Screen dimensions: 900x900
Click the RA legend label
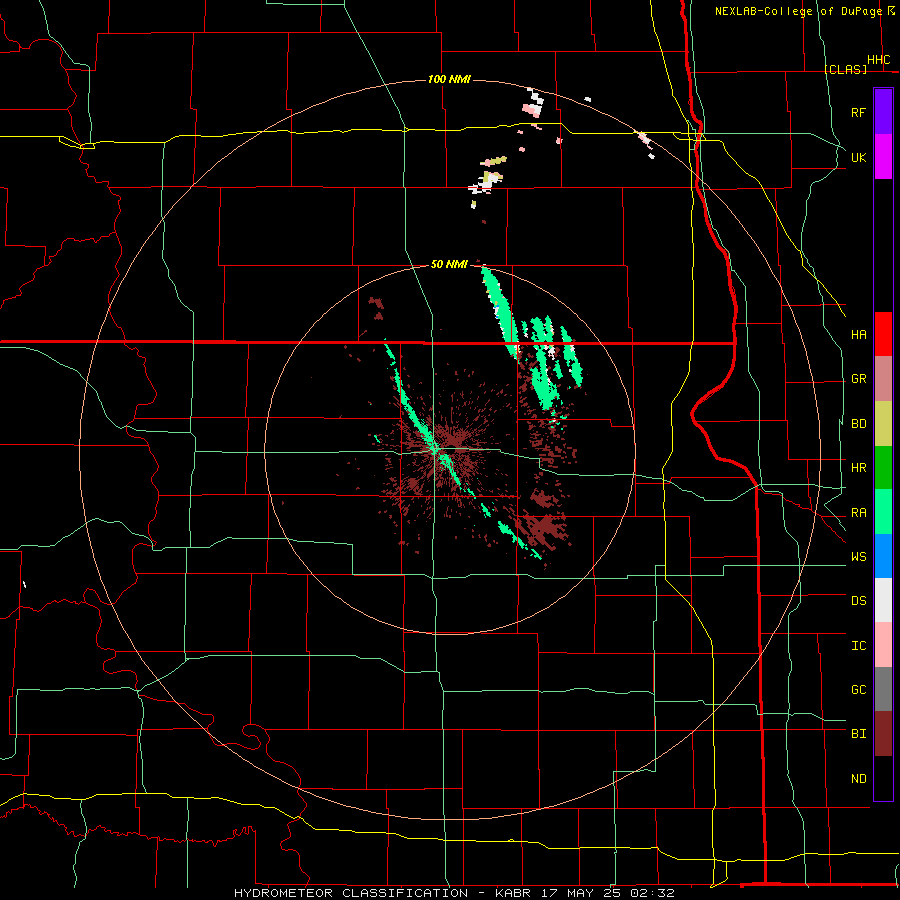[x=858, y=513]
